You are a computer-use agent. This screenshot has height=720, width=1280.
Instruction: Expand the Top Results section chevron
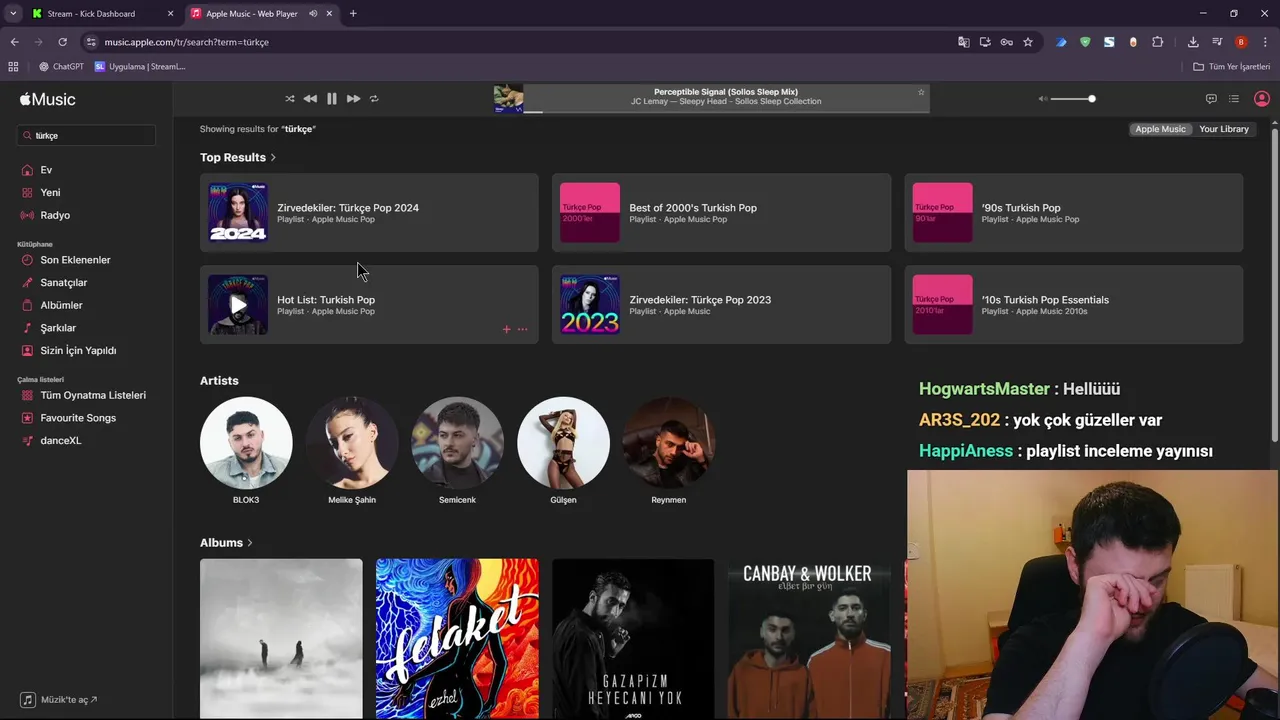[273, 158]
